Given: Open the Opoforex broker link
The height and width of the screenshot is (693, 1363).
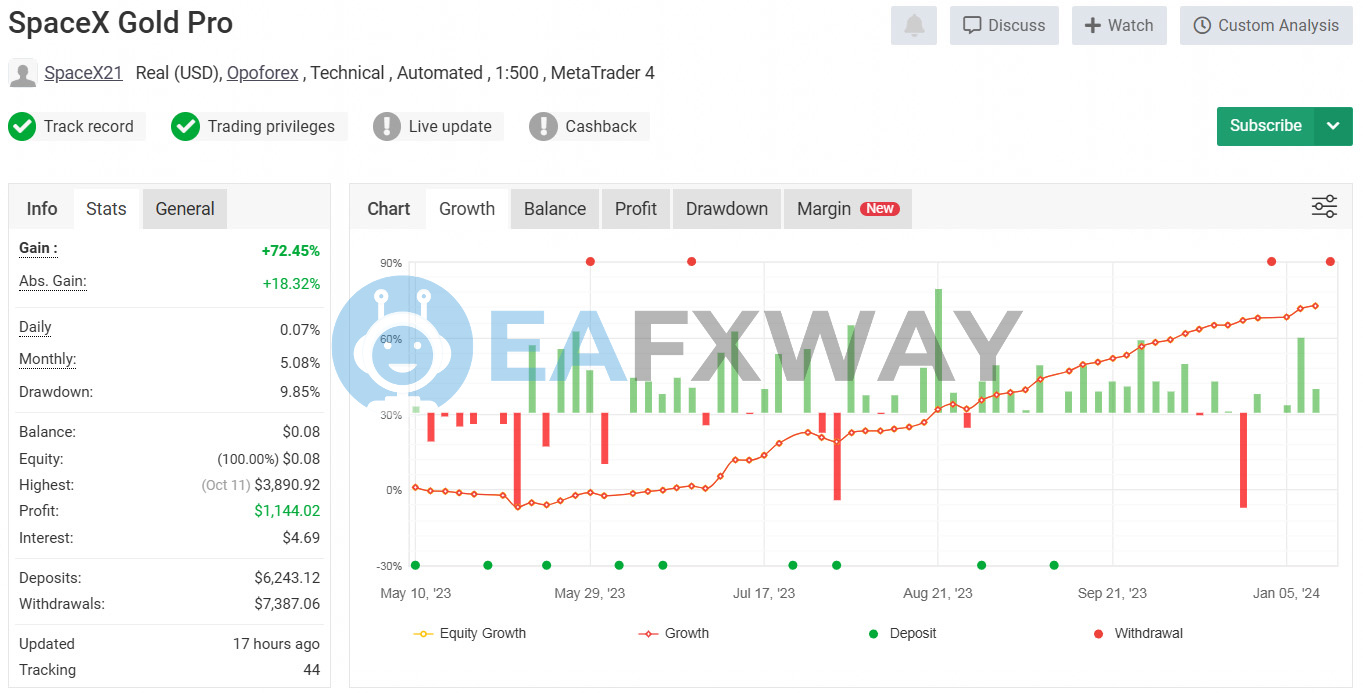Looking at the screenshot, I should 263,73.
